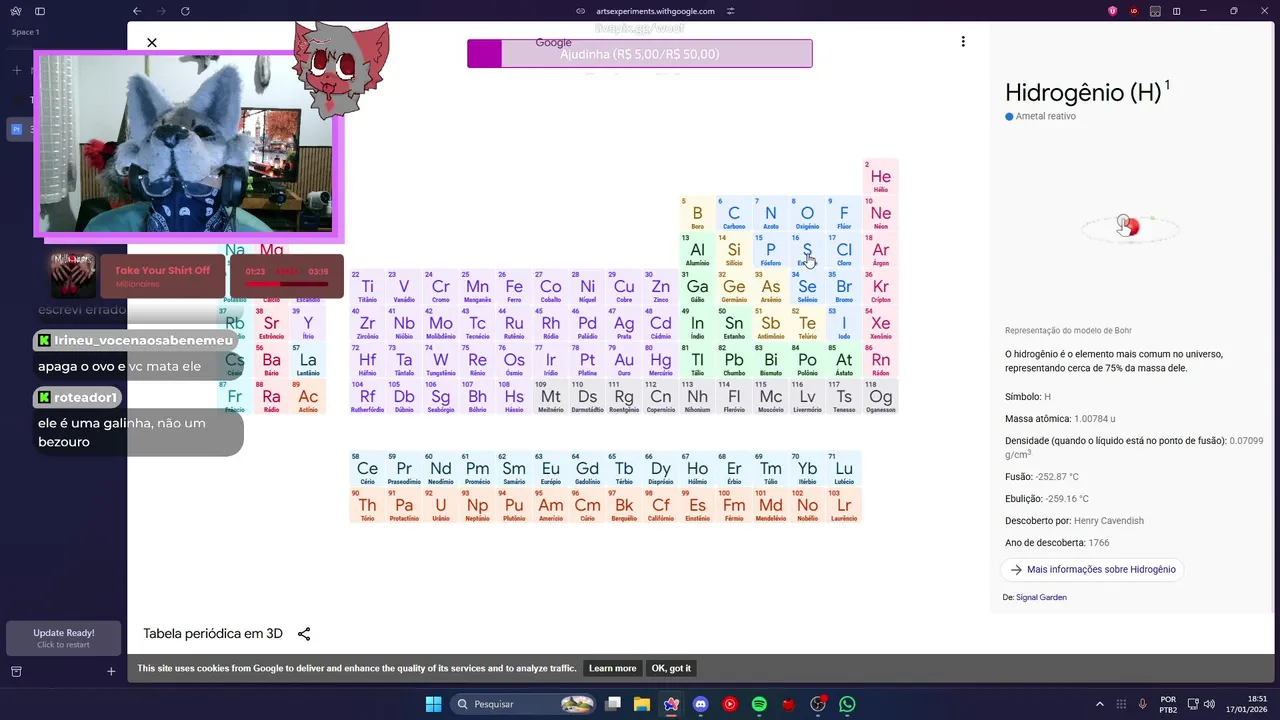Image resolution: width=1280 pixels, height=720 pixels.
Task: Select Carbon (C) element cell
Action: [x=734, y=214]
